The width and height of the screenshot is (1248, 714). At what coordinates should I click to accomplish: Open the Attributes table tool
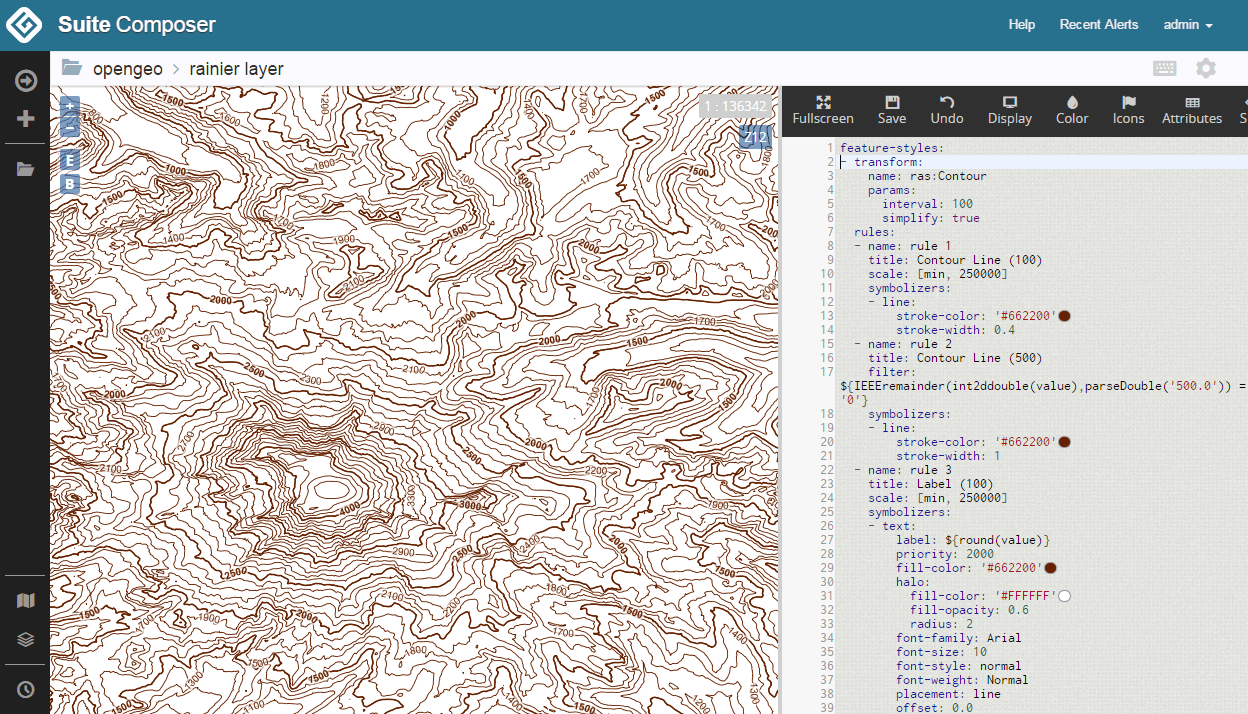point(1192,110)
